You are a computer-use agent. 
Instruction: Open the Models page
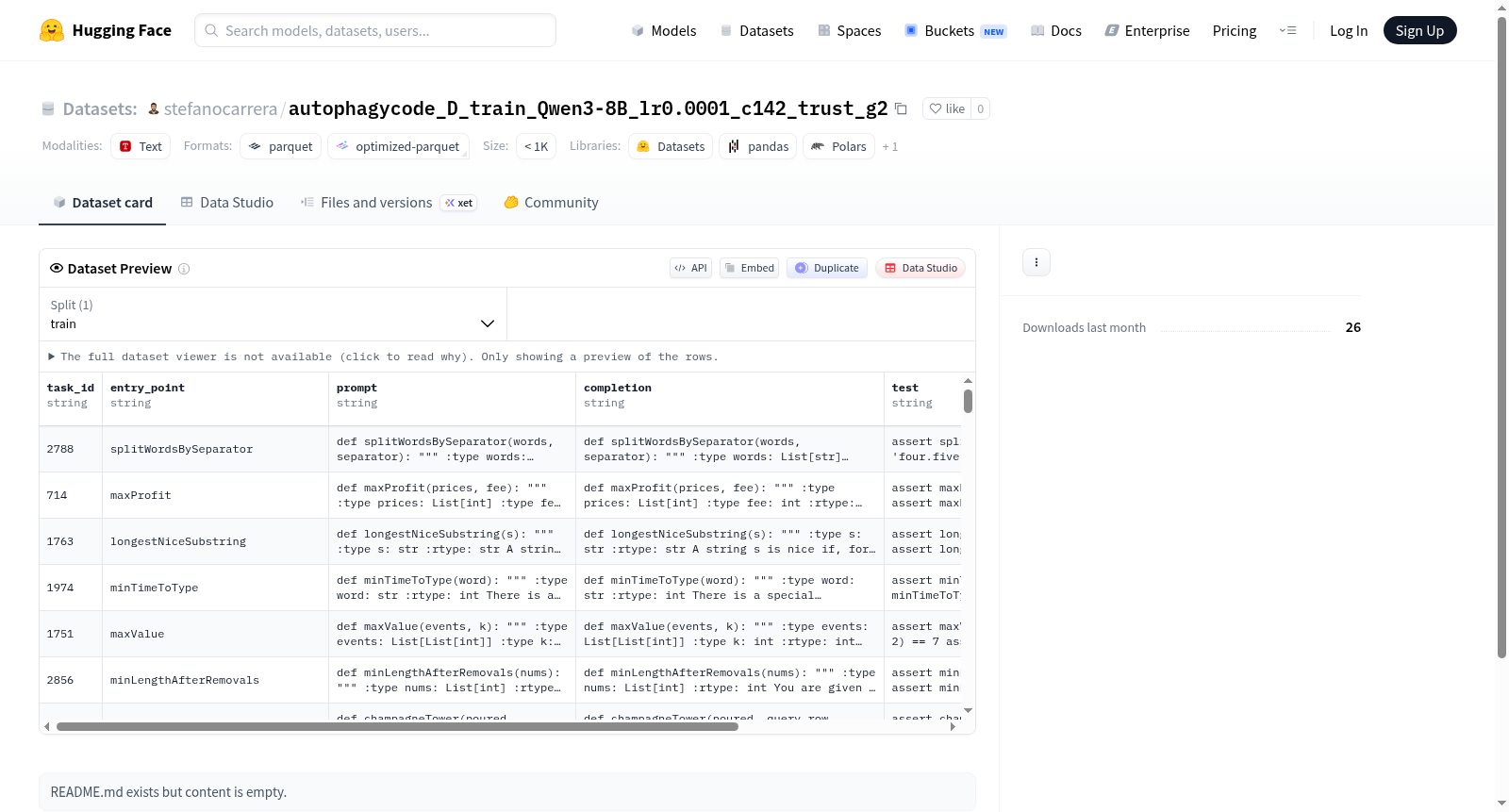point(664,30)
